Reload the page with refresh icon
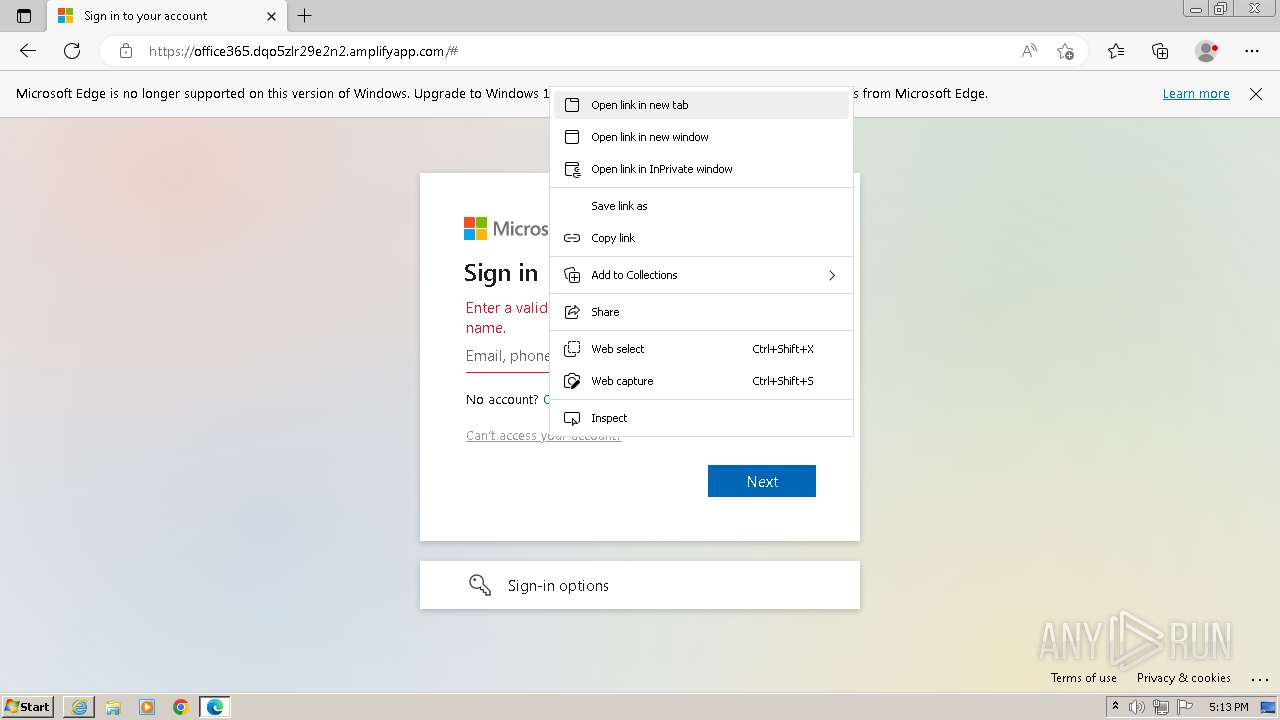Viewport: 1280px width, 720px height. 72,51
